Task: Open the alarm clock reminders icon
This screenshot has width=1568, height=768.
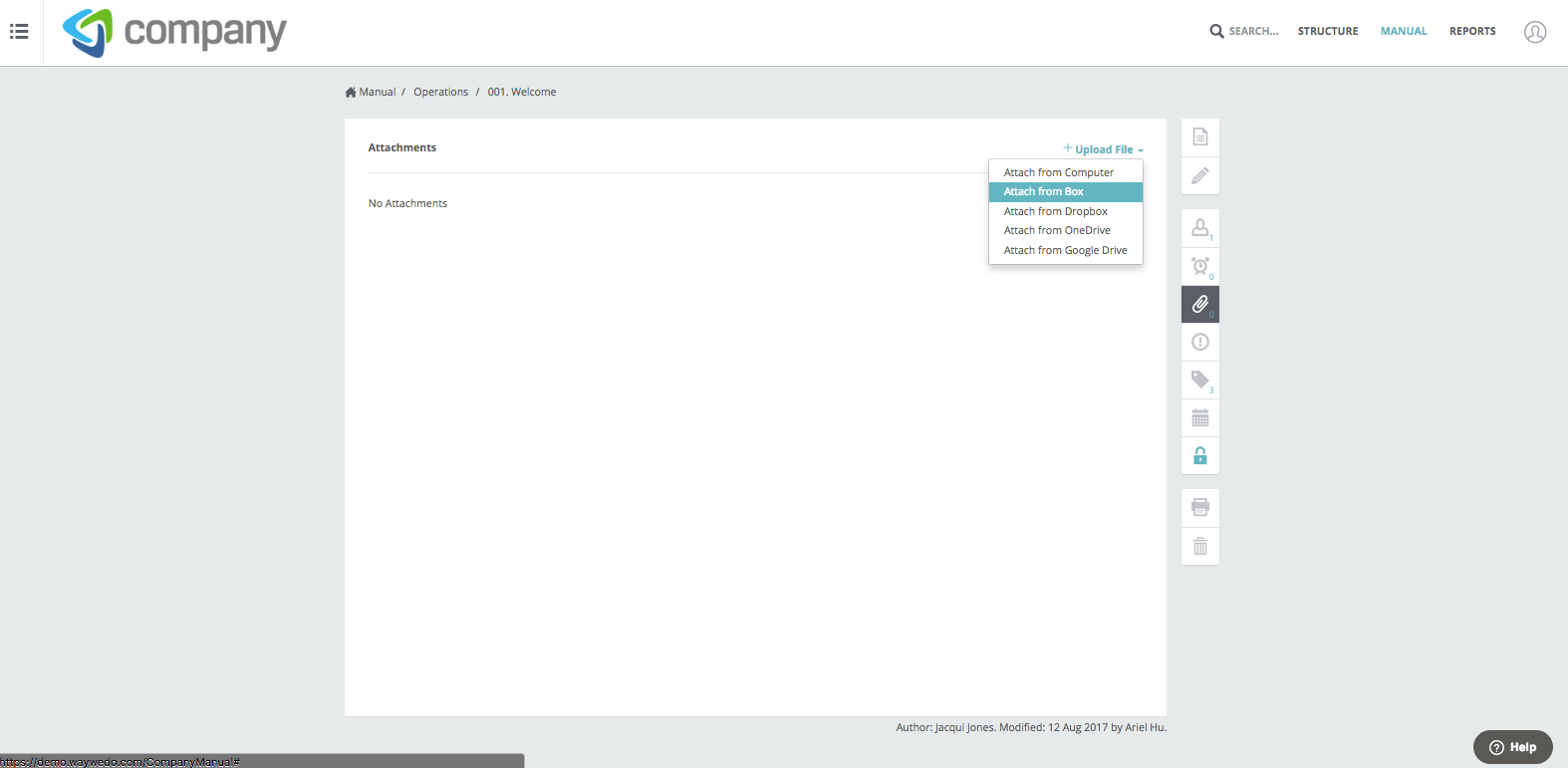Action: (x=1200, y=266)
